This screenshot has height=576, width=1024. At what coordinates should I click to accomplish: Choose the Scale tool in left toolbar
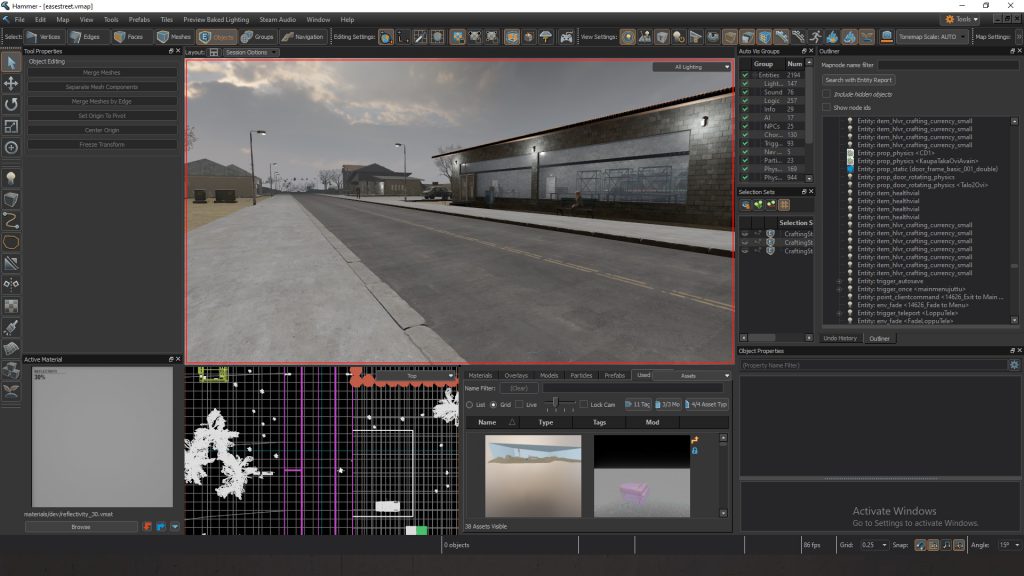[11, 126]
